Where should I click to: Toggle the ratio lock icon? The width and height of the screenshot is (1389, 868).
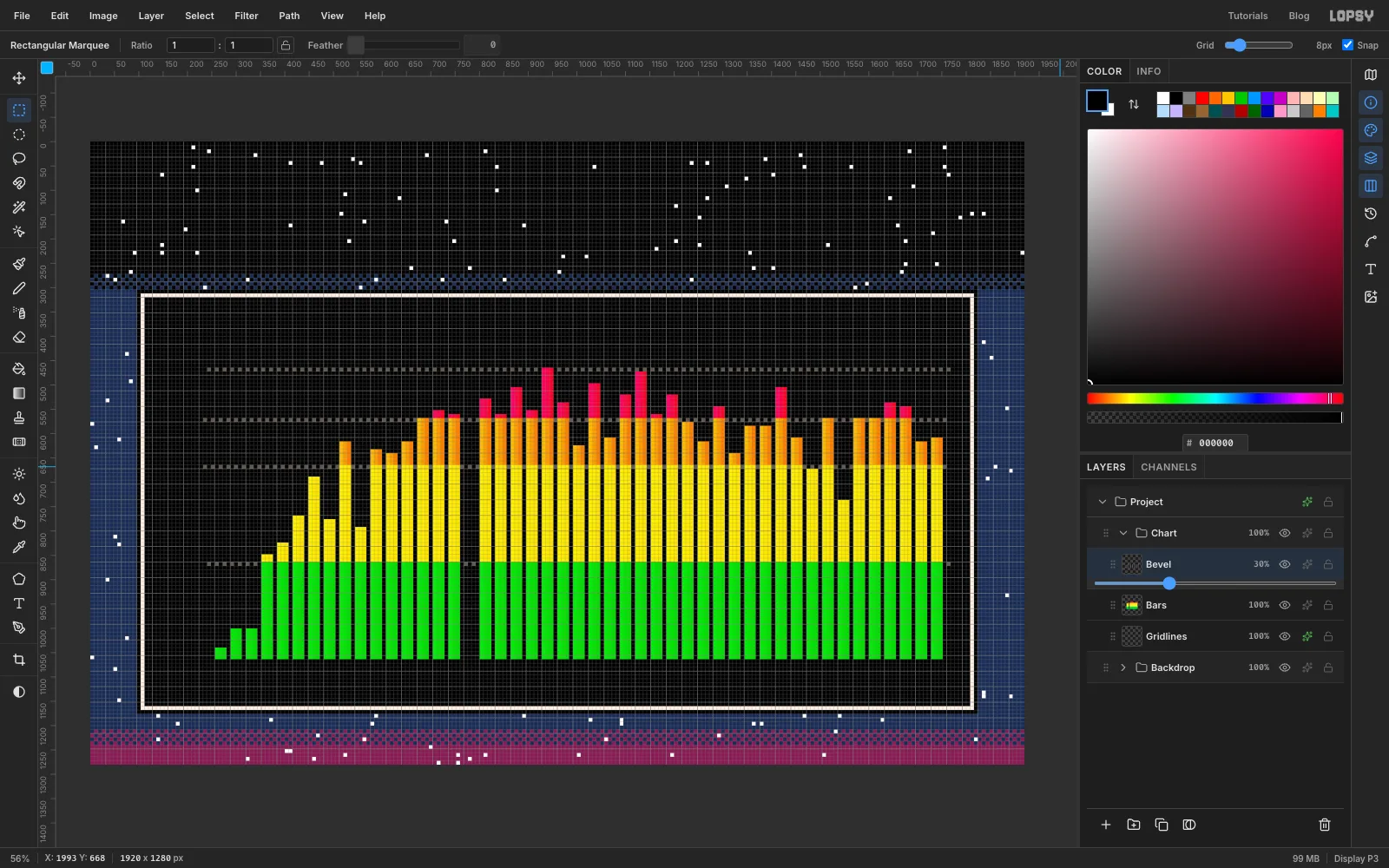coord(286,45)
